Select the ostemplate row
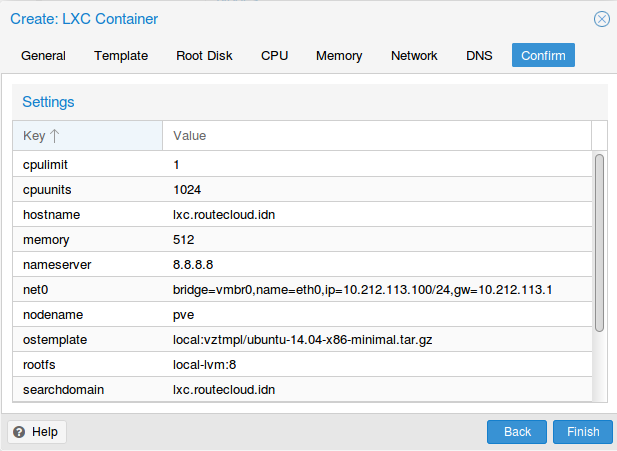 302,340
